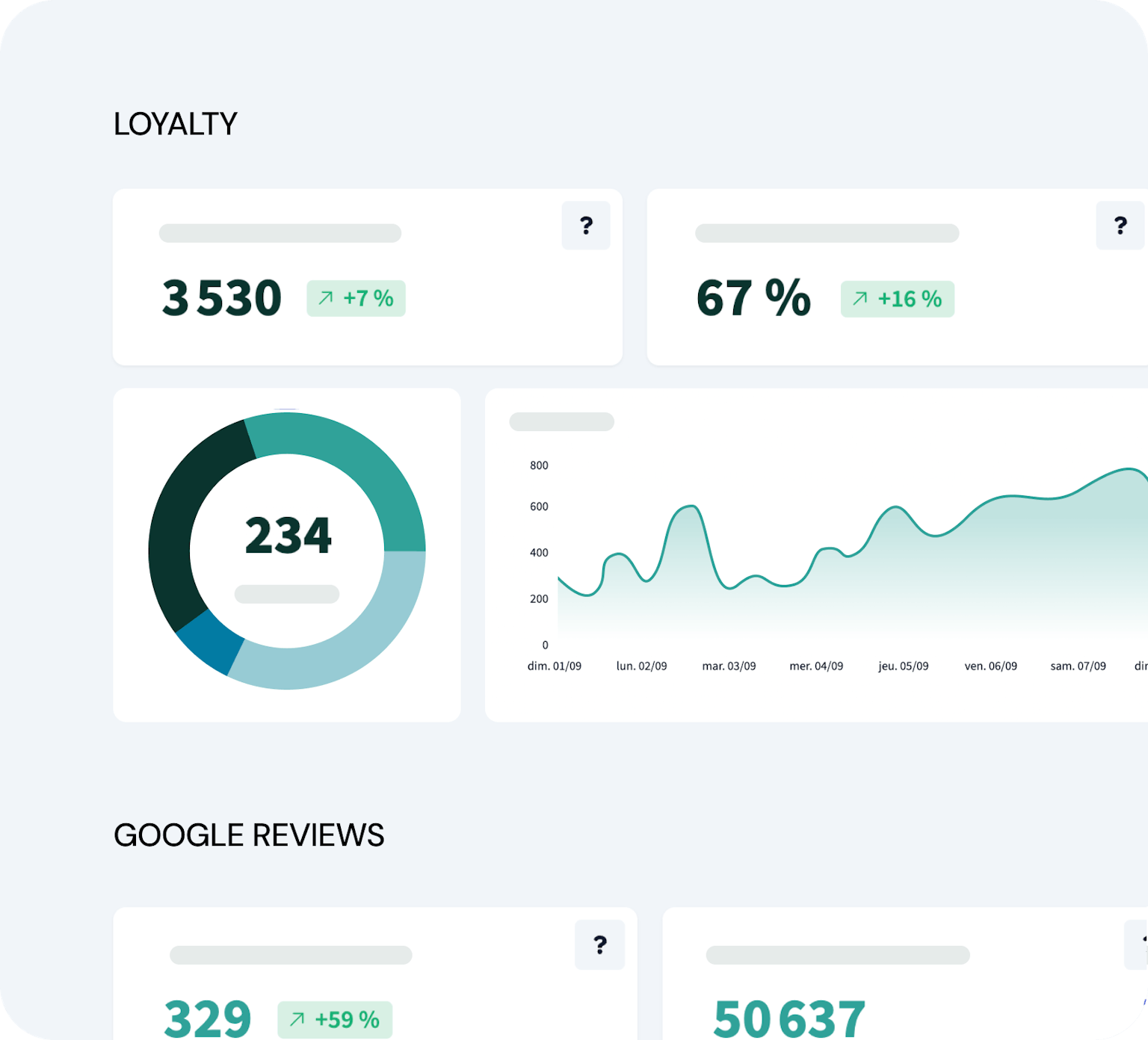This screenshot has height=1040, width=1148.
Task: Click the +7 % trend badge
Action: [x=356, y=298]
